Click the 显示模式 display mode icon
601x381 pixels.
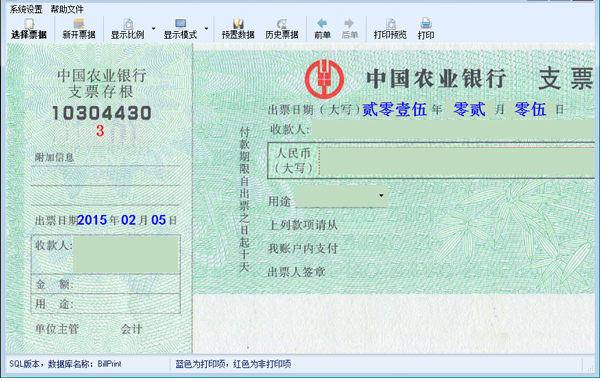tap(180, 29)
